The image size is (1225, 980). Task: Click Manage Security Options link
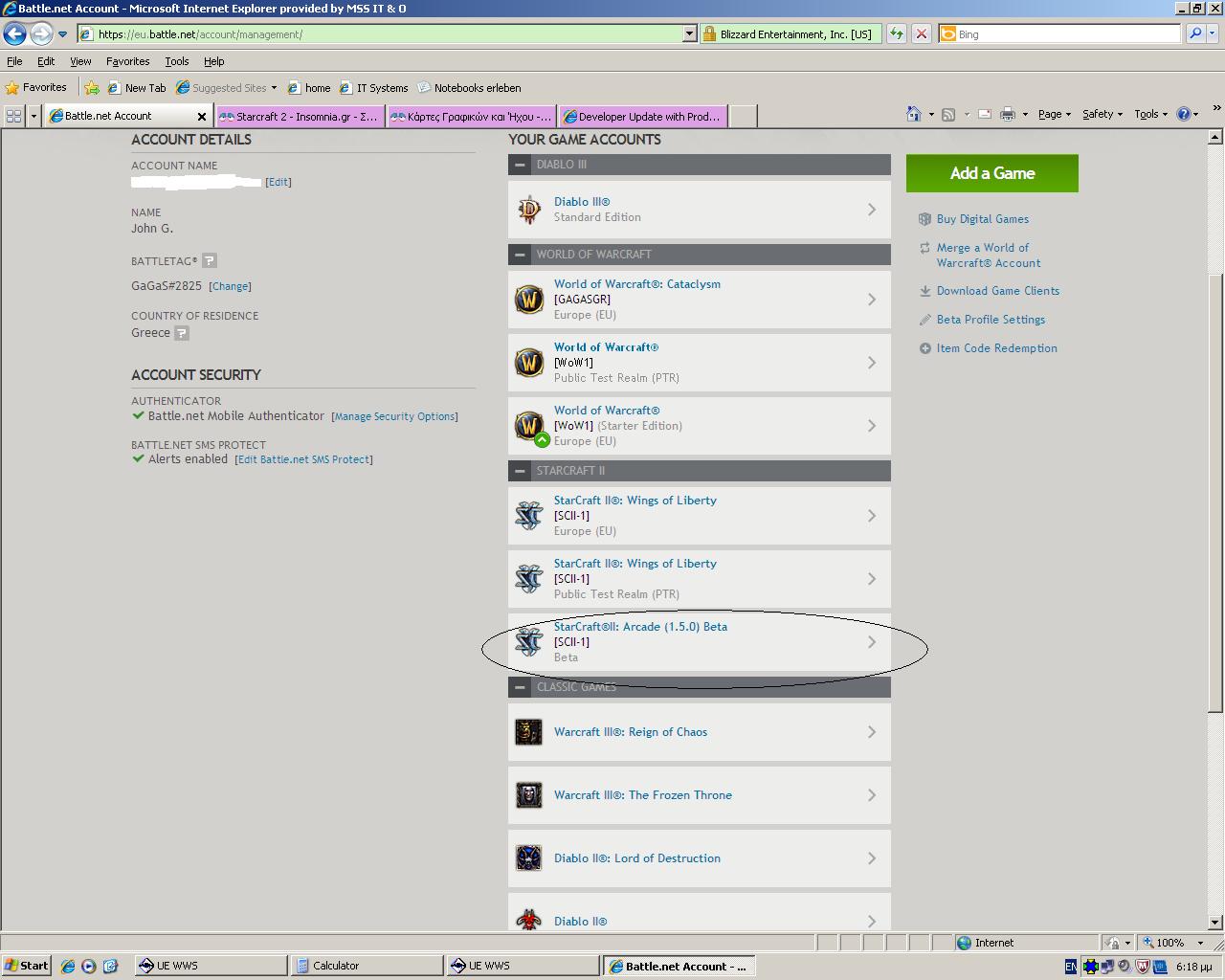(x=394, y=416)
